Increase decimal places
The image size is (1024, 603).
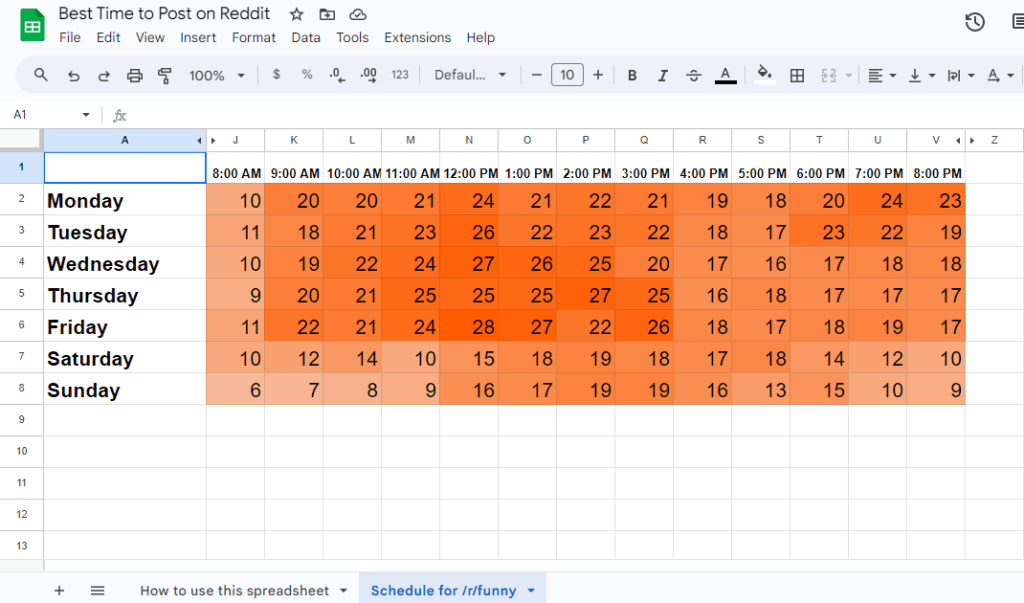pyautogui.click(x=368, y=75)
